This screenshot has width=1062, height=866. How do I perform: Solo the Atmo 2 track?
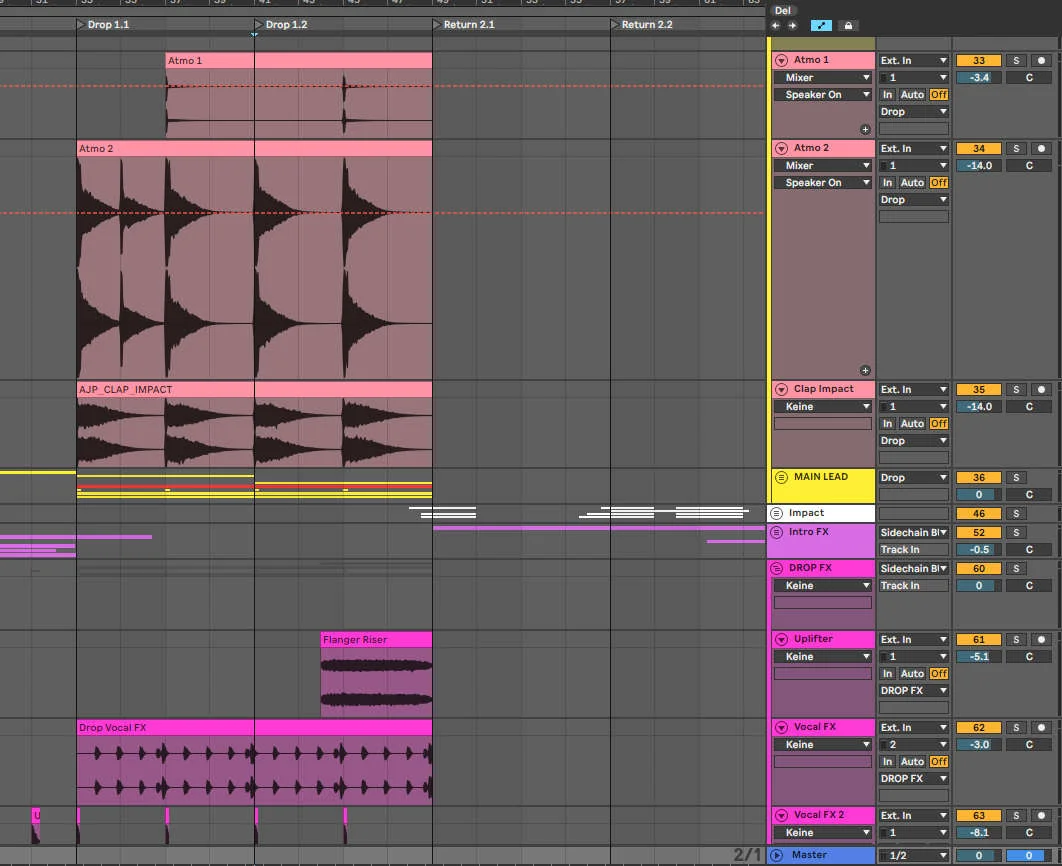[x=1016, y=148]
